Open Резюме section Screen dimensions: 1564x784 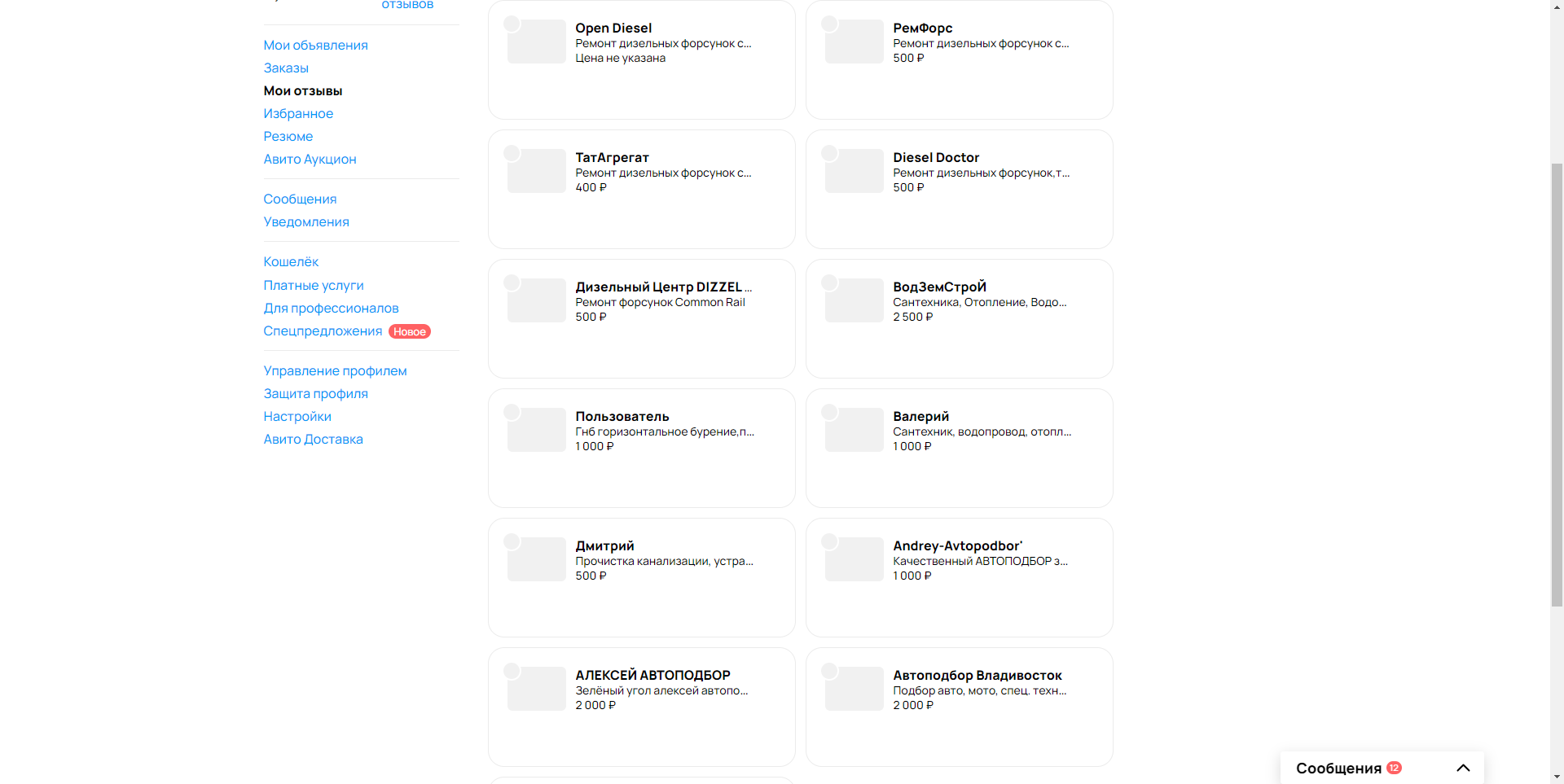(288, 136)
